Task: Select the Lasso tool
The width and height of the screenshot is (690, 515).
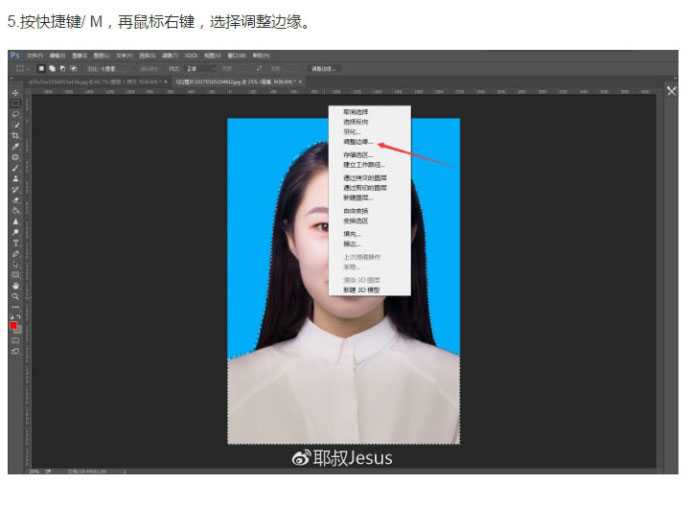Action: (x=15, y=114)
